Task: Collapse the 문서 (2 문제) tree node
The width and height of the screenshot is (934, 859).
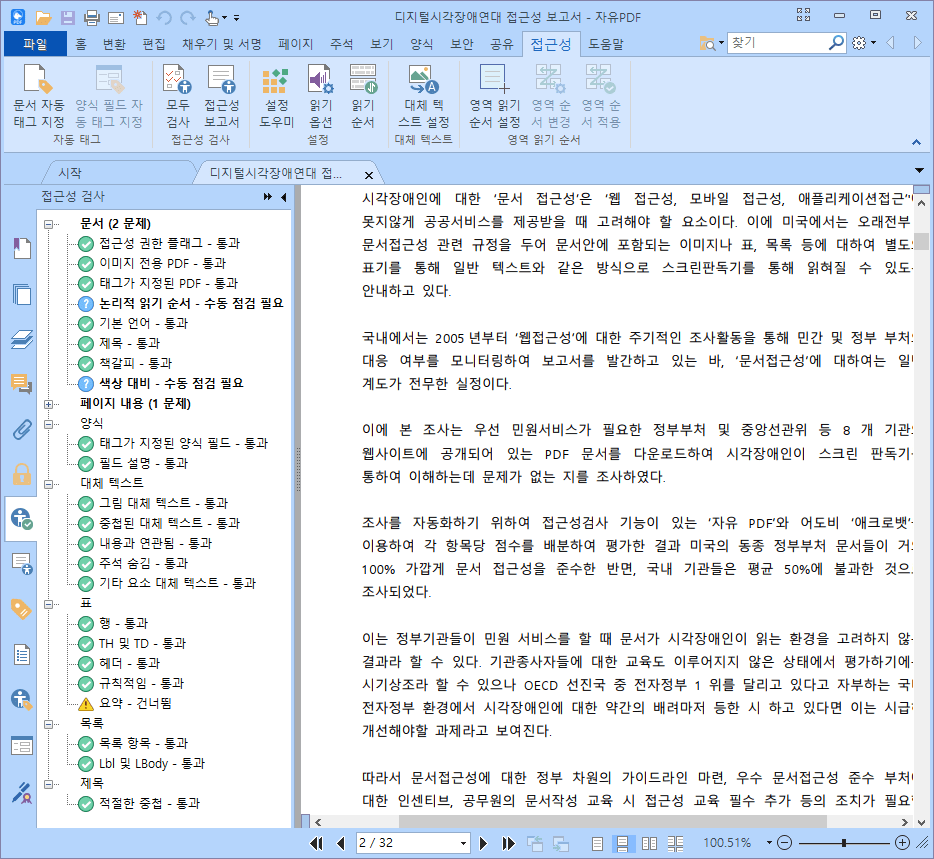Action: coord(48,224)
